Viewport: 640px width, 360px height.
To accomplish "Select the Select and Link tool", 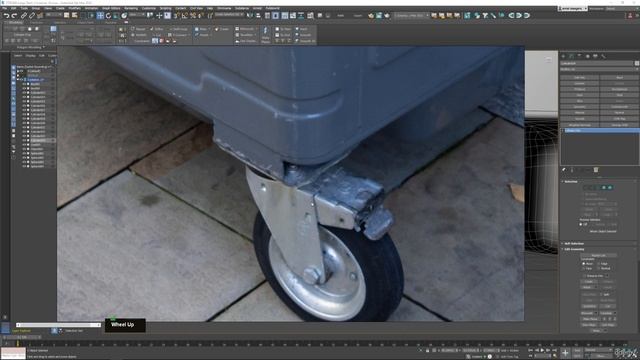I will coord(24,16).
